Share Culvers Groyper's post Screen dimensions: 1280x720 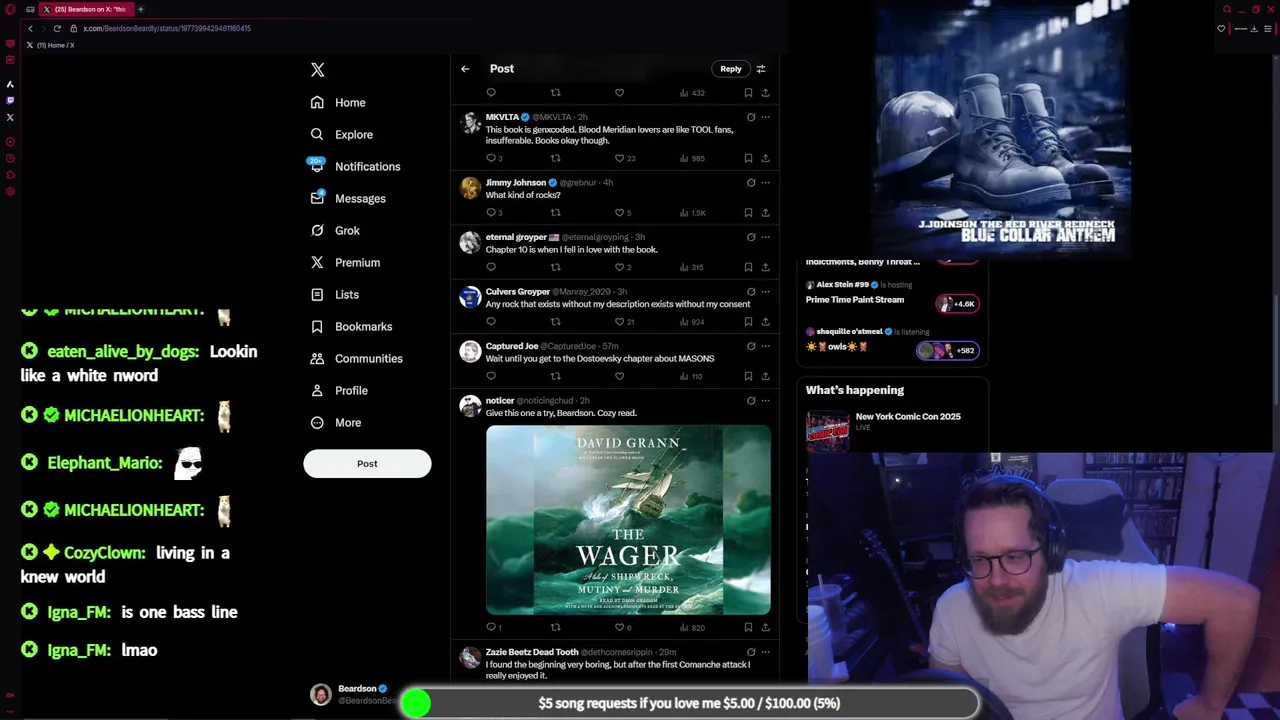click(x=765, y=322)
